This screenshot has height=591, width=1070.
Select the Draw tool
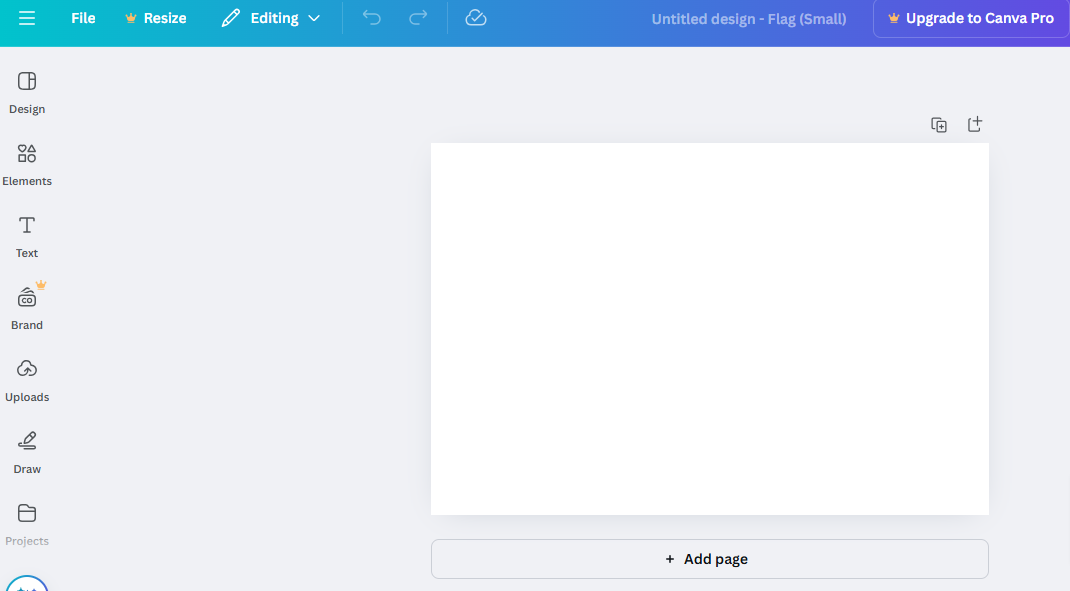coord(27,452)
